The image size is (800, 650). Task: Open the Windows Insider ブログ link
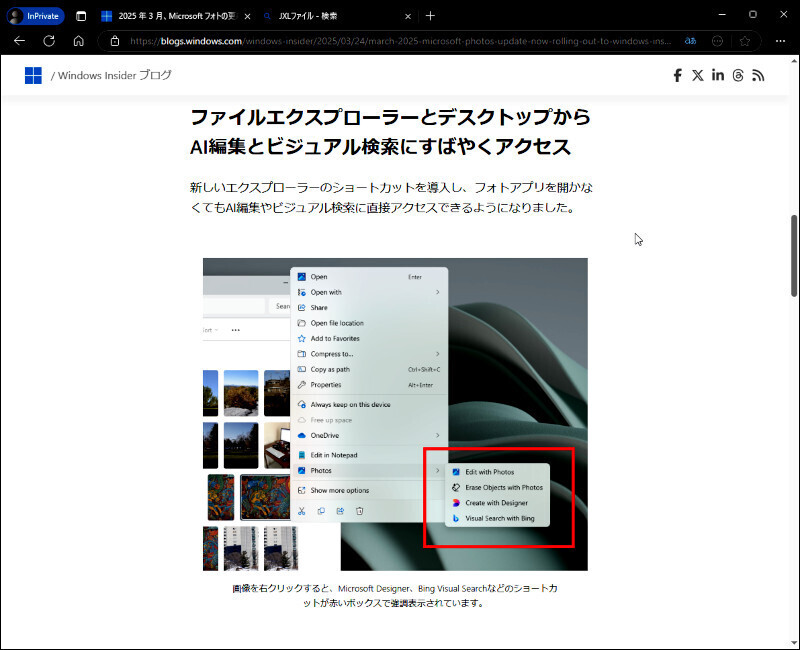tap(115, 76)
